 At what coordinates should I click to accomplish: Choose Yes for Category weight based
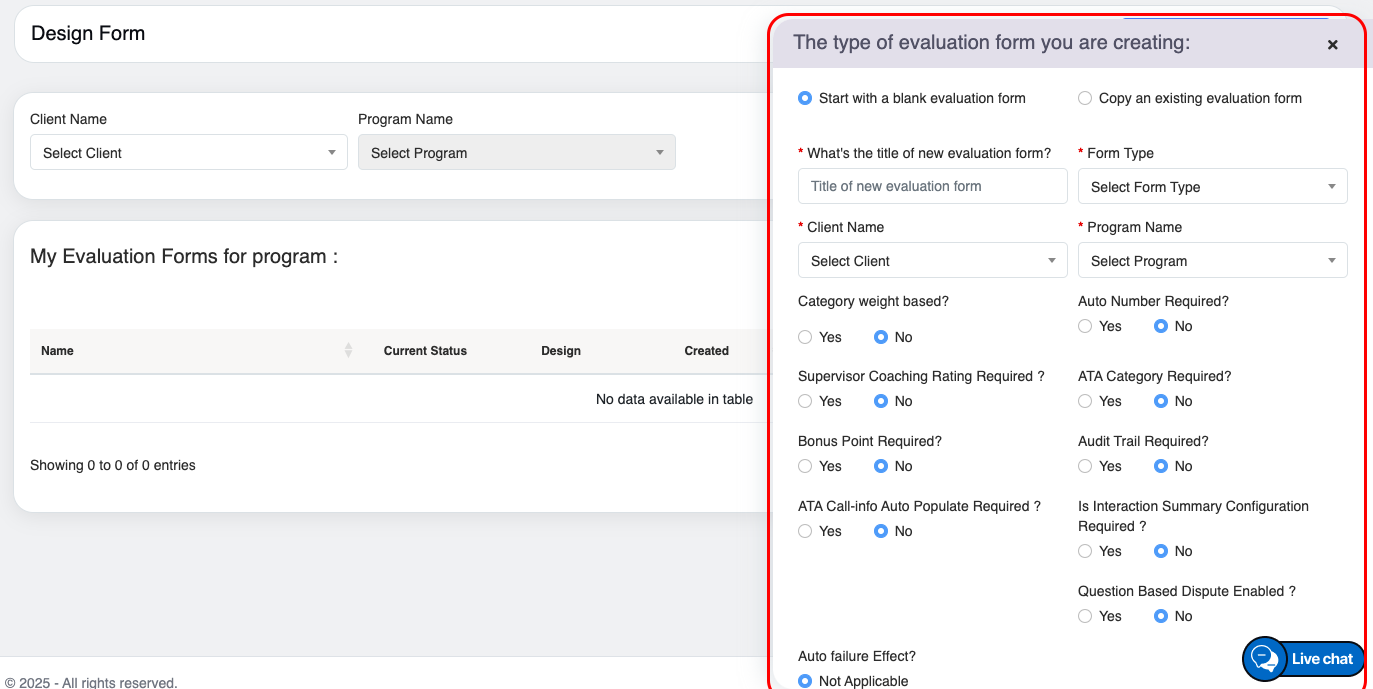(805, 337)
